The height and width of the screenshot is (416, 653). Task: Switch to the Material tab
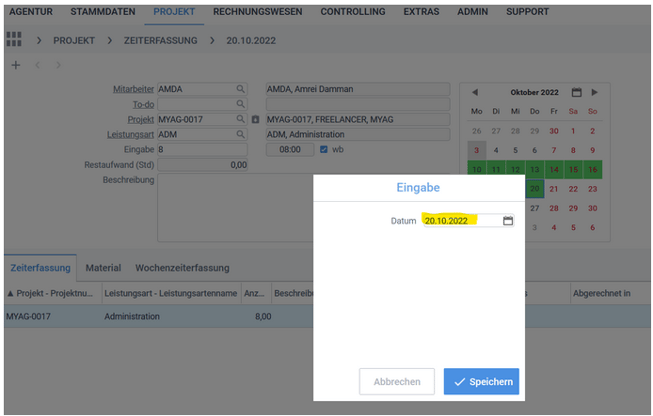(x=103, y=268)
